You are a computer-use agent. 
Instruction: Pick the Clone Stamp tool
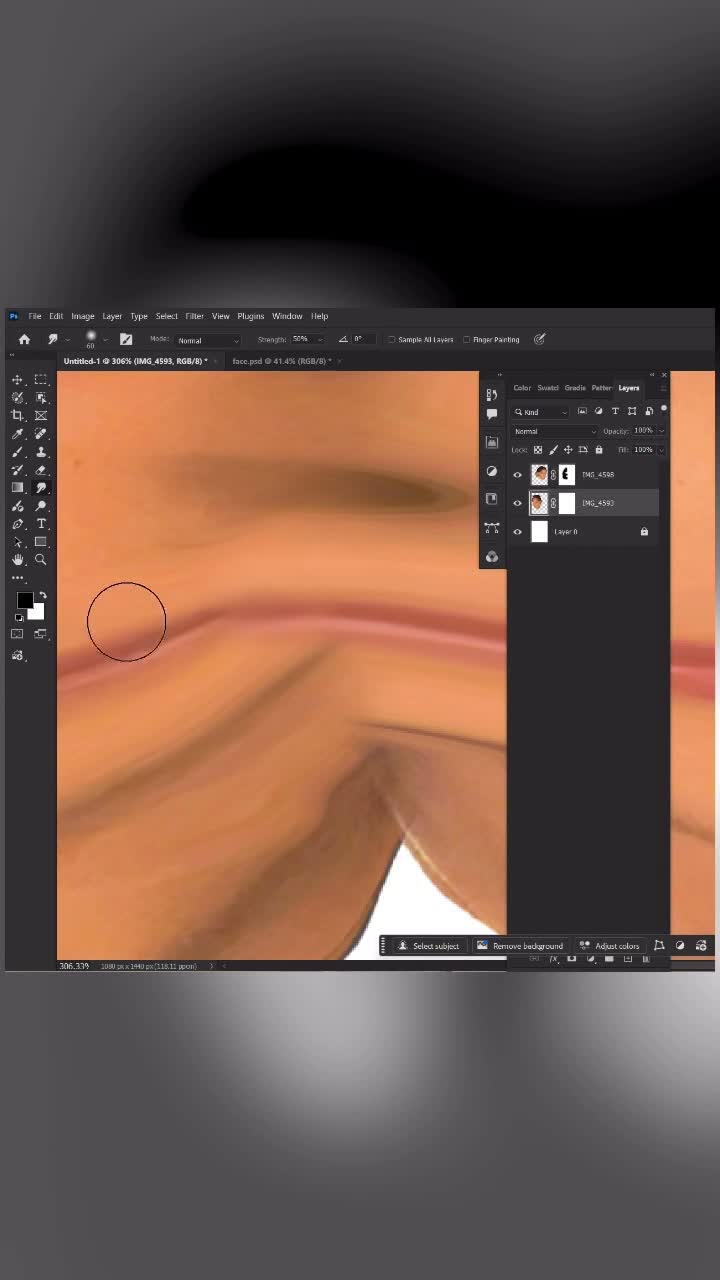click(41, 452)
